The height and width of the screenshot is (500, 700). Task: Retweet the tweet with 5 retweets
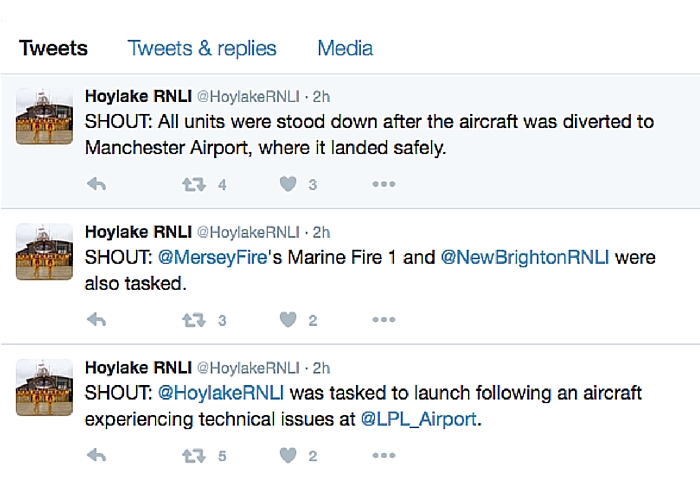[x=194, y=456]
